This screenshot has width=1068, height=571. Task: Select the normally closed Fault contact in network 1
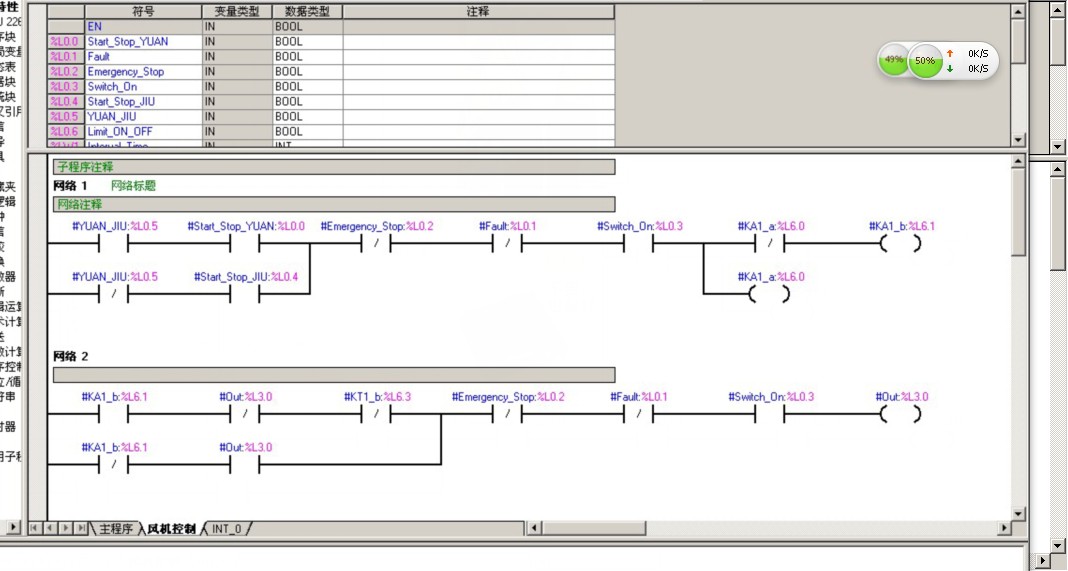[507, 243]
